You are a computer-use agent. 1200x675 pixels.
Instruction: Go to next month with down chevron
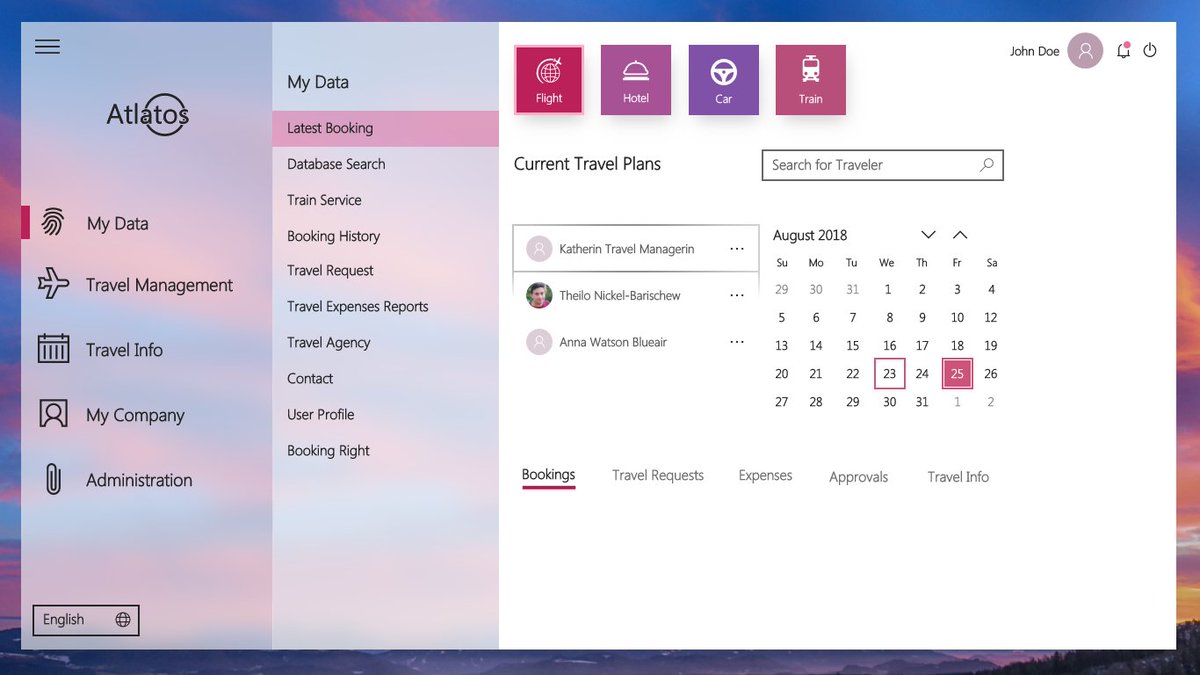[928, 235]
